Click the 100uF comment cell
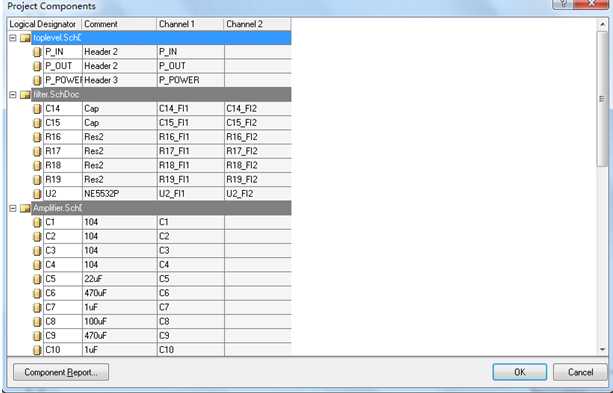Screen dimensions: 613x393 tap(120, 321)
